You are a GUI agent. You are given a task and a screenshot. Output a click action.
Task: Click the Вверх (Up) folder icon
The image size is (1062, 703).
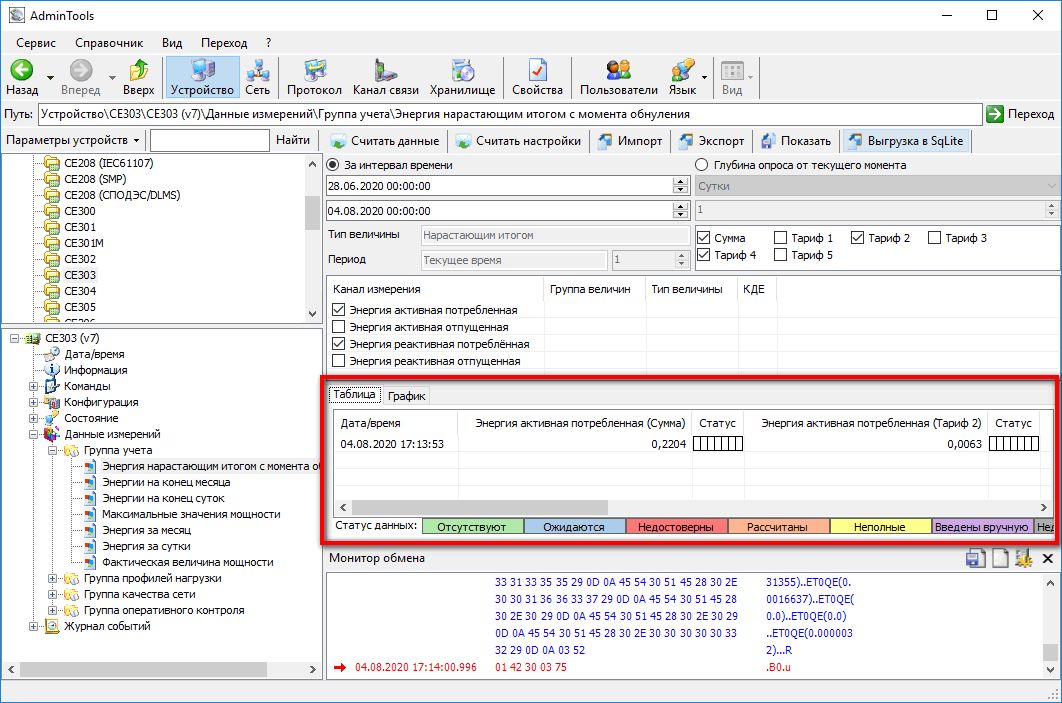tap(139, 71)
